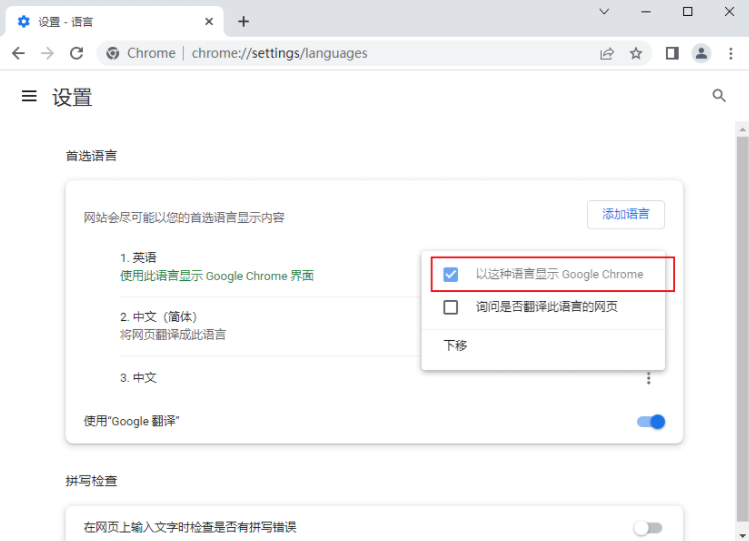Open Chrome's three-dot main menu

[x=730, y=53]
